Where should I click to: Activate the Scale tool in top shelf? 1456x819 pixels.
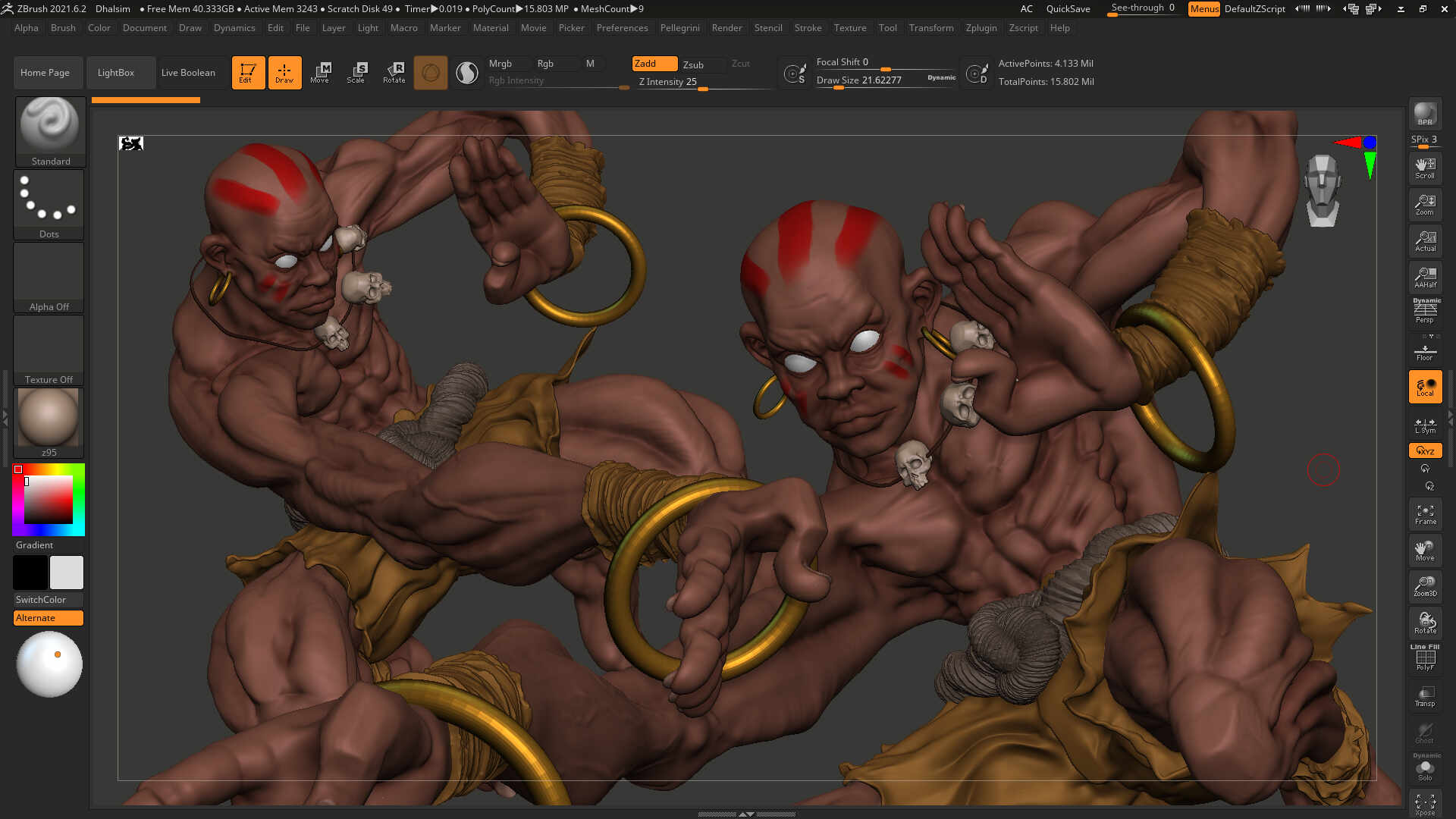[x=356, y=73]
